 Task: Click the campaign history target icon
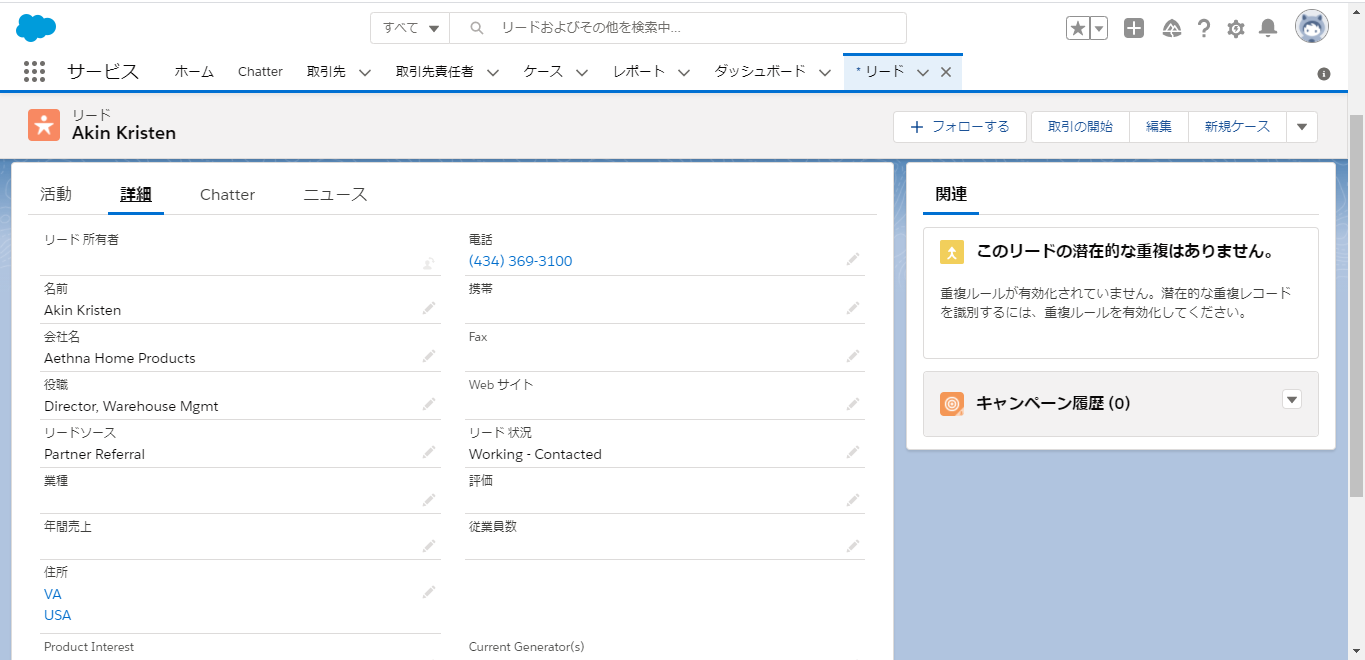point(952,404)
